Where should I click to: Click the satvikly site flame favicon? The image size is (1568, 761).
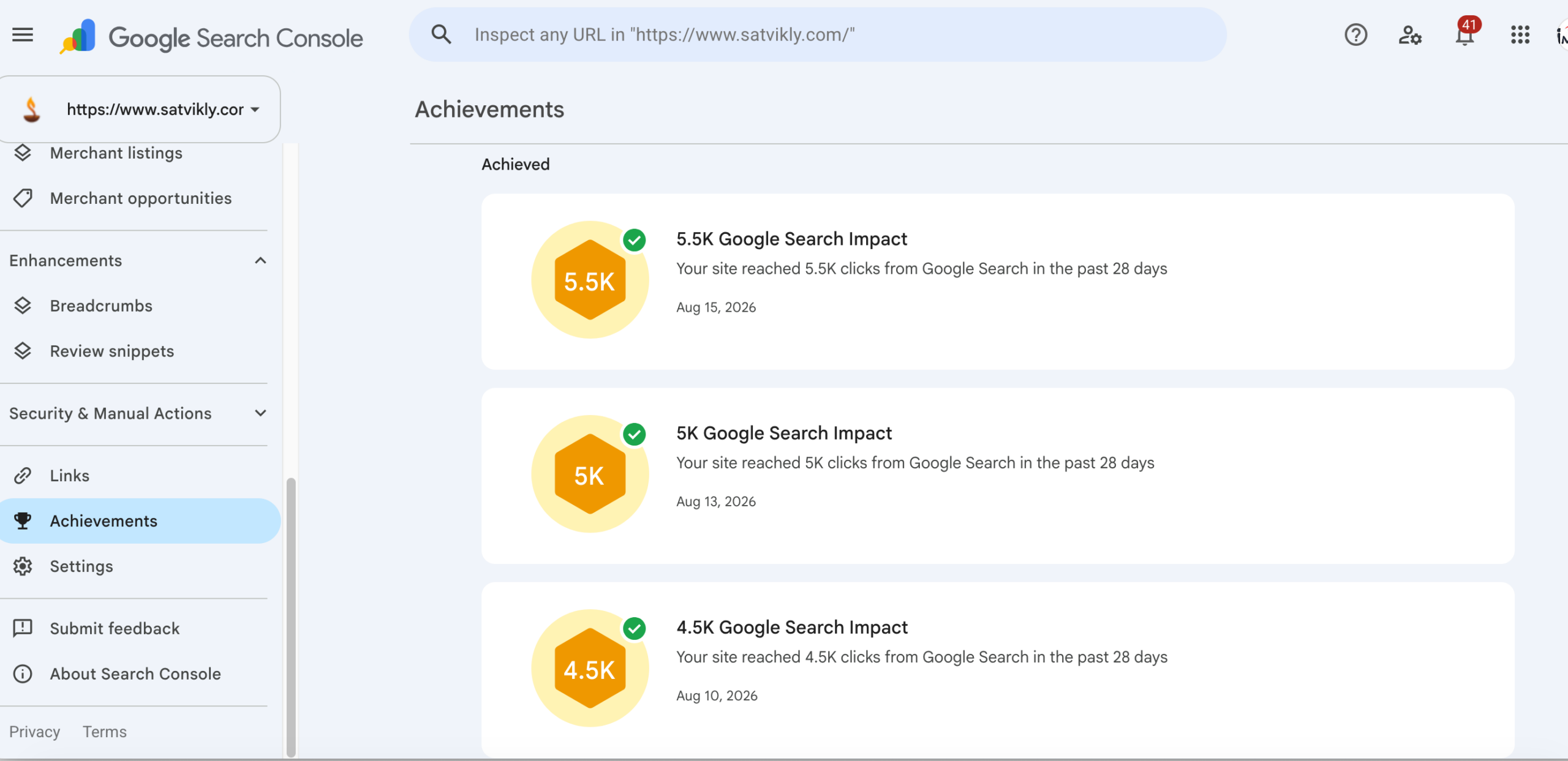pos(31,110)
